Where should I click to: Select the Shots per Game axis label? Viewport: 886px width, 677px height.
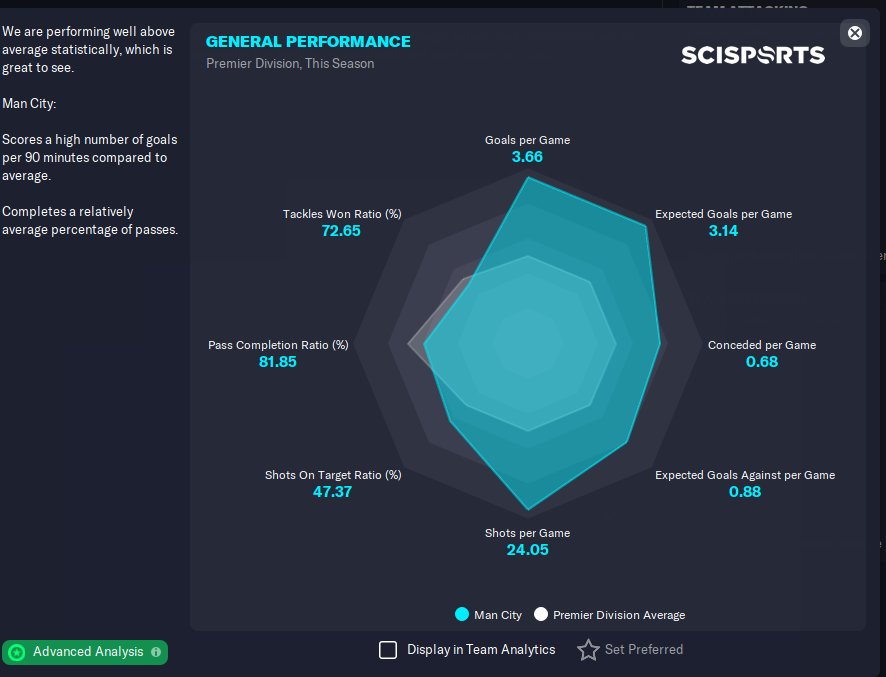(527, 533)
